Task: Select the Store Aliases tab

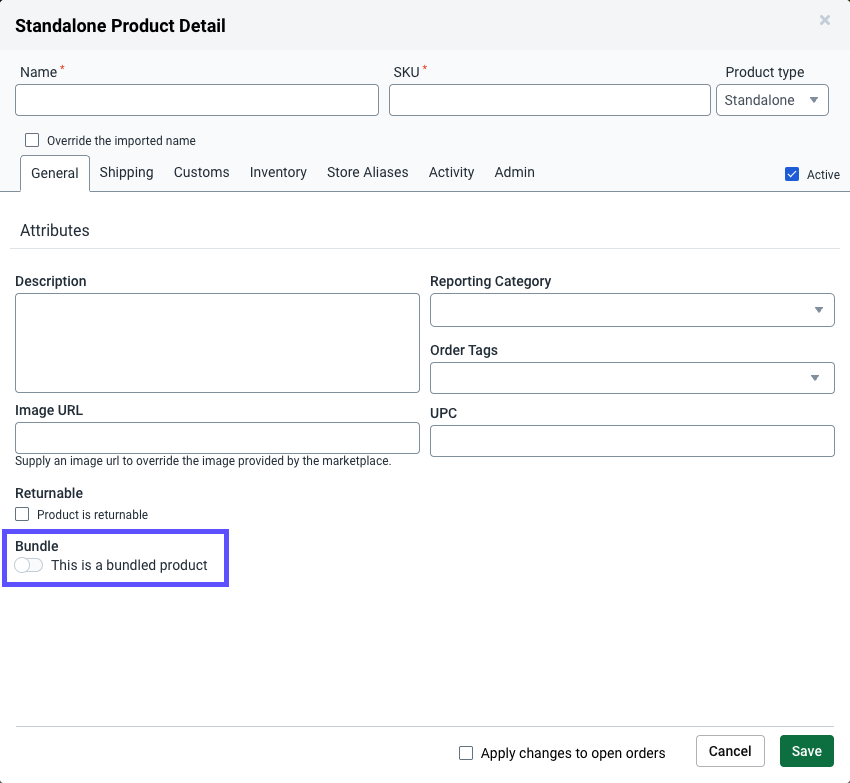Action: (367, 173)
